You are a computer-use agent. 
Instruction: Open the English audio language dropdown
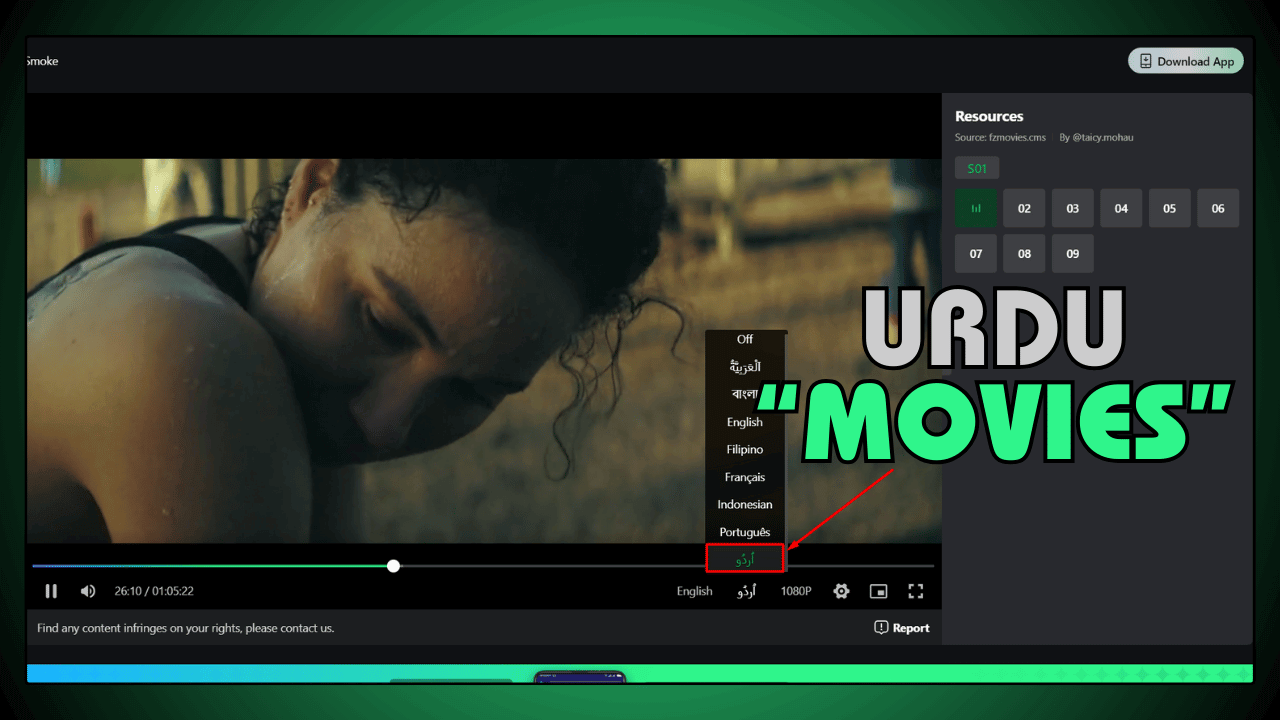[694, 591]
